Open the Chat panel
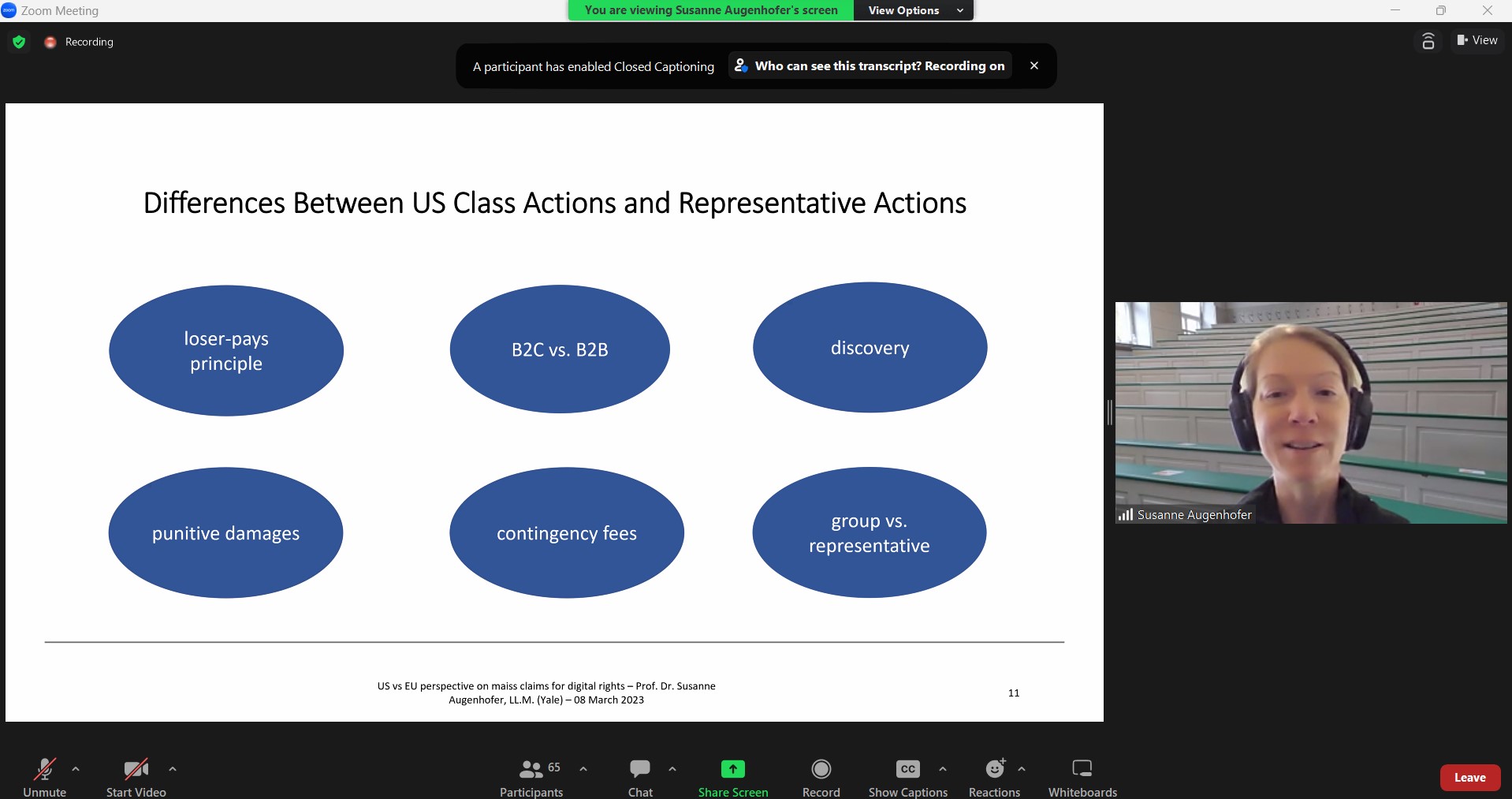This screenshot has width=1512, height=799. point(640,777)
